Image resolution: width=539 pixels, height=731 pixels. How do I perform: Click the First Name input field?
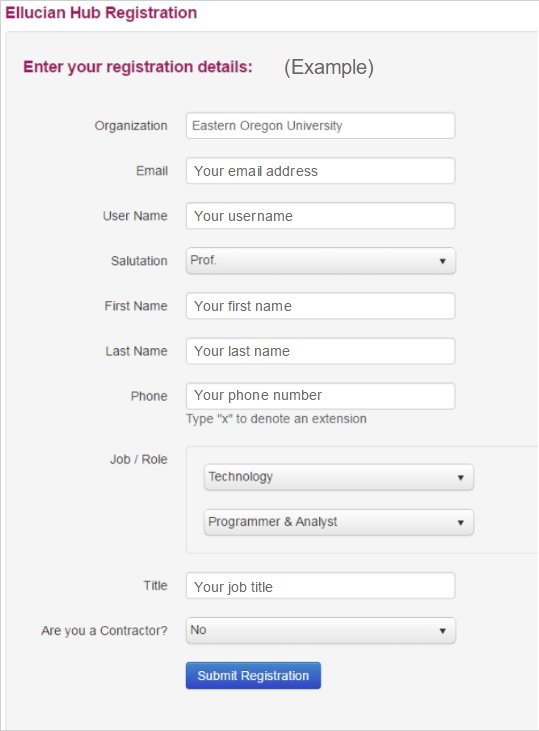pyautogui.click(x=320, y=306)
